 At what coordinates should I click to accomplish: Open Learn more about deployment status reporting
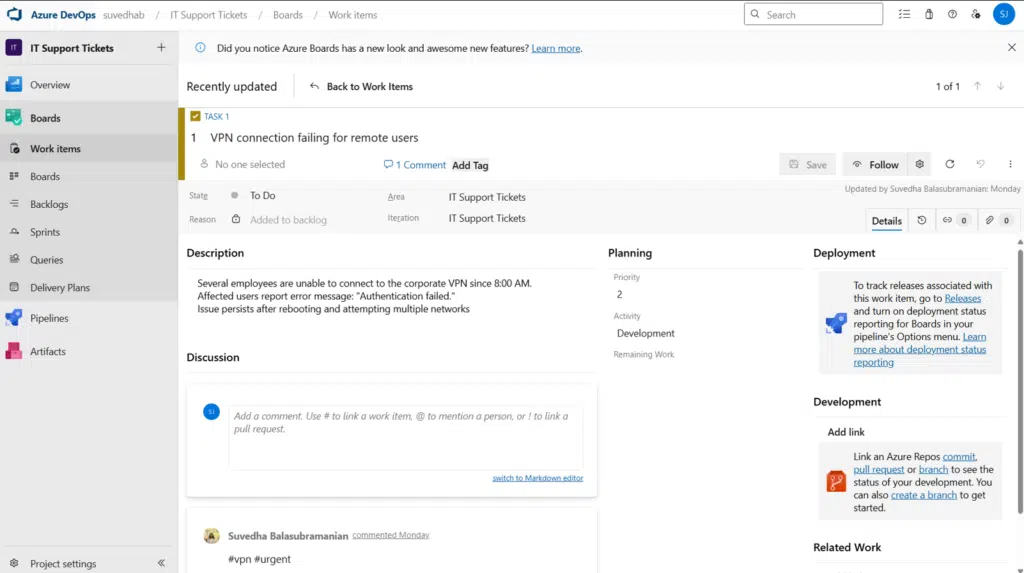click(920, 350)
